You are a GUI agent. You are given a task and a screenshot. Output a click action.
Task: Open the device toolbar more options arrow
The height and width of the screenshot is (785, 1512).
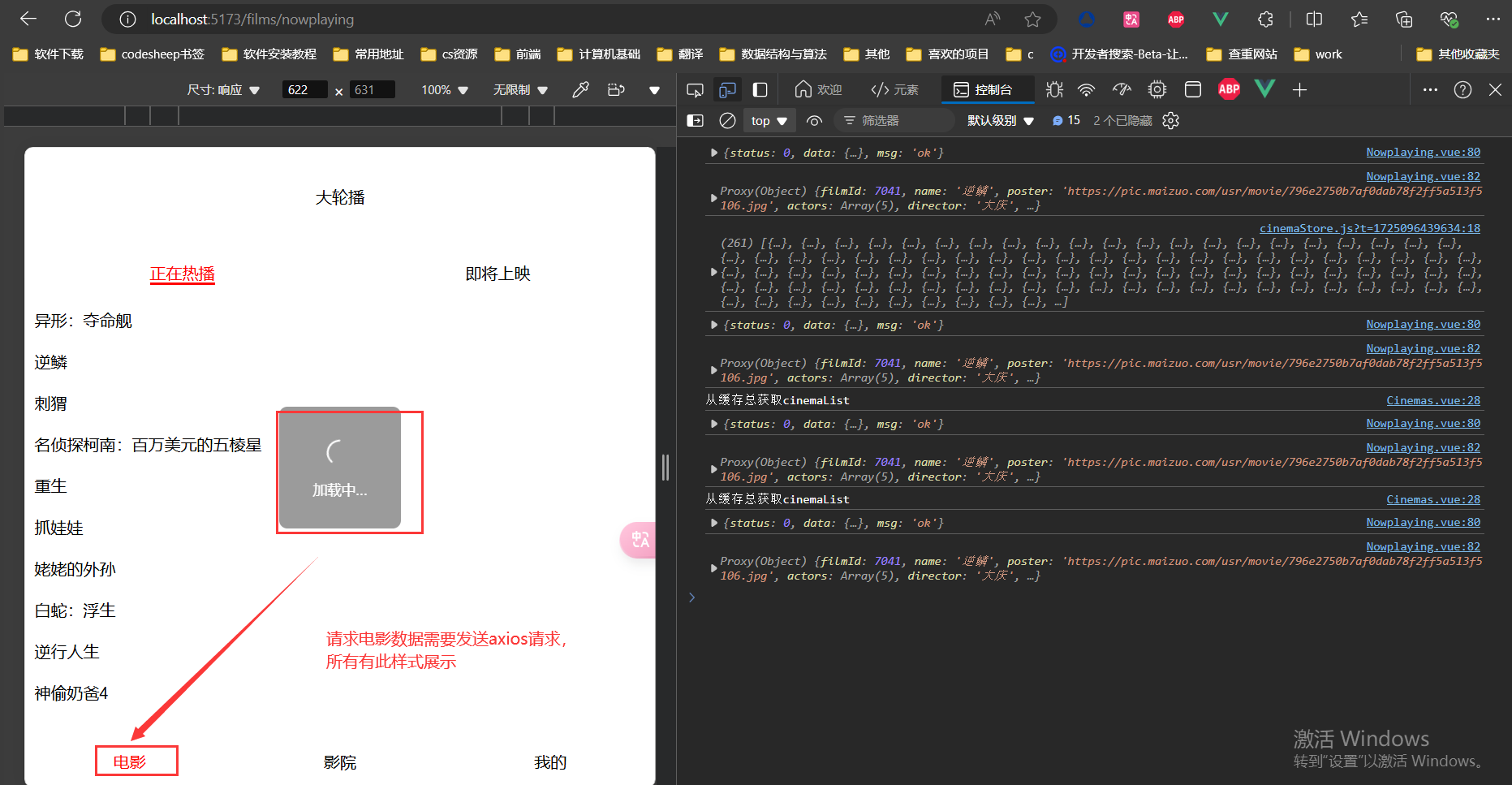click(x=654, y=90)
